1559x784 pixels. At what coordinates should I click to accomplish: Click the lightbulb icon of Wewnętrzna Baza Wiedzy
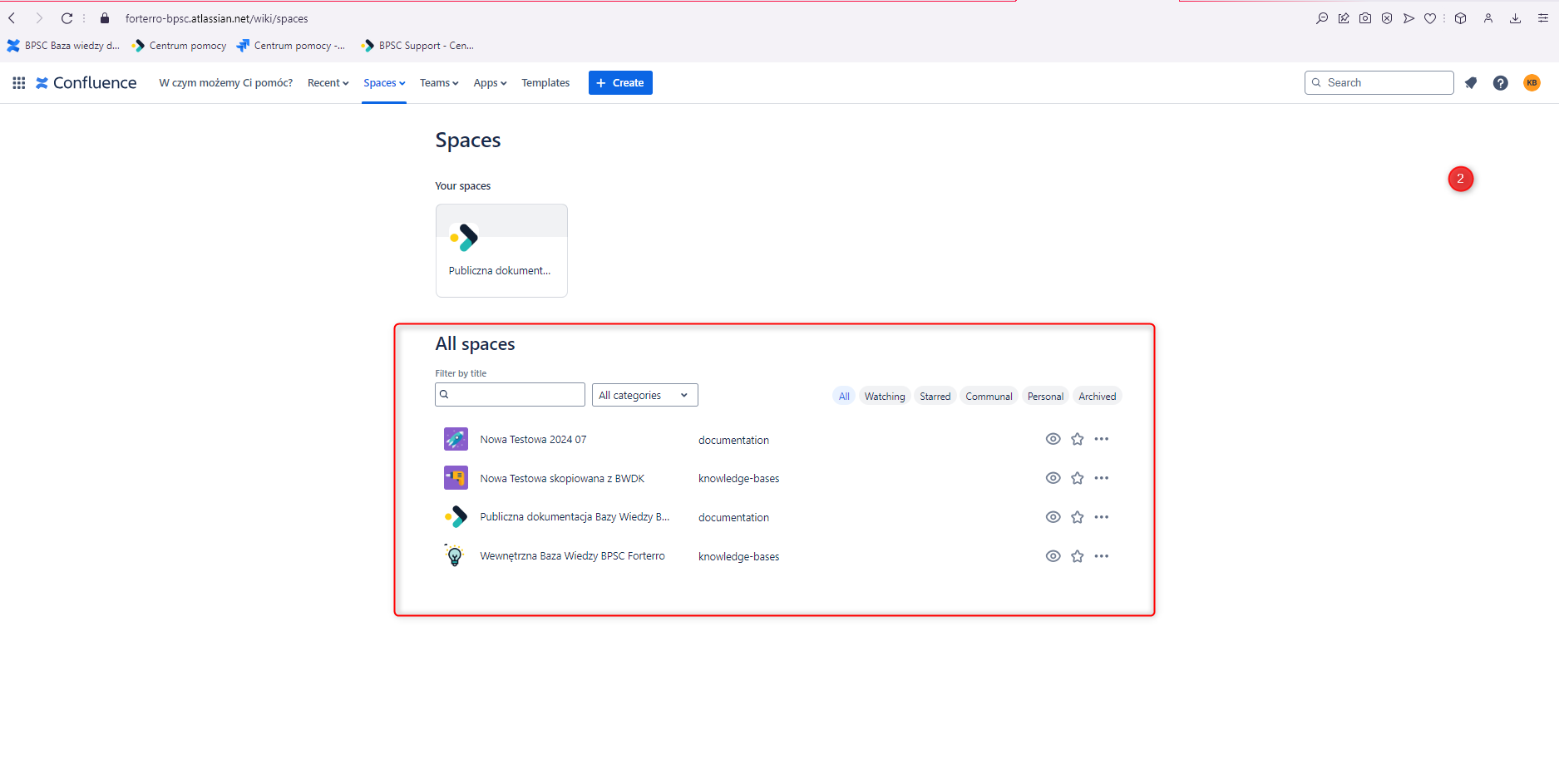[455, 555]
